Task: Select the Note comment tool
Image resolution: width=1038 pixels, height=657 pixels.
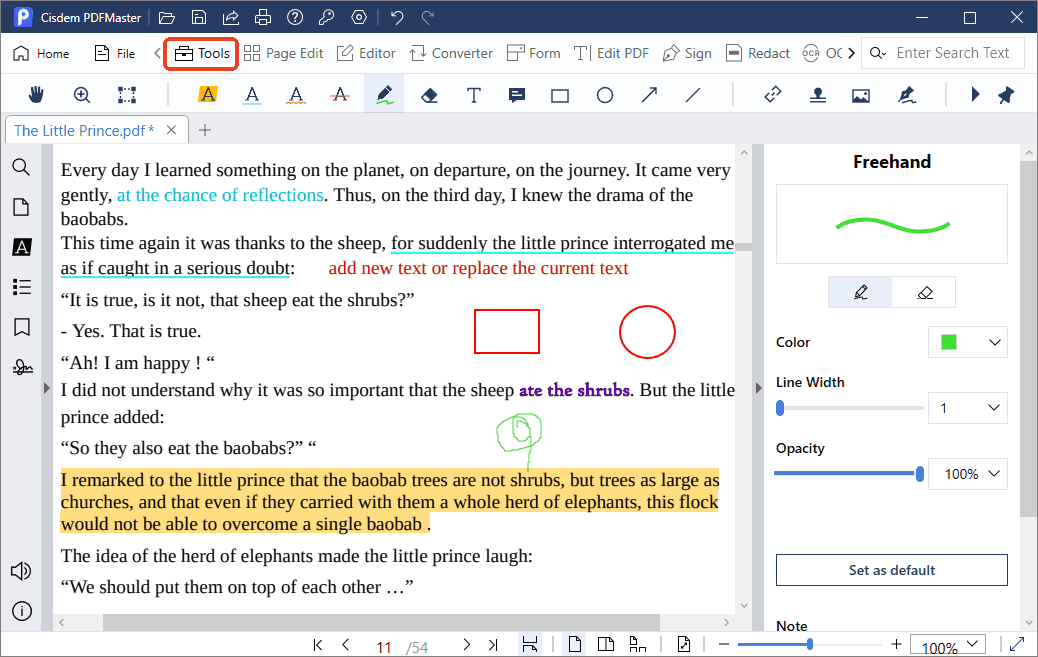Action: click(517, 95)
